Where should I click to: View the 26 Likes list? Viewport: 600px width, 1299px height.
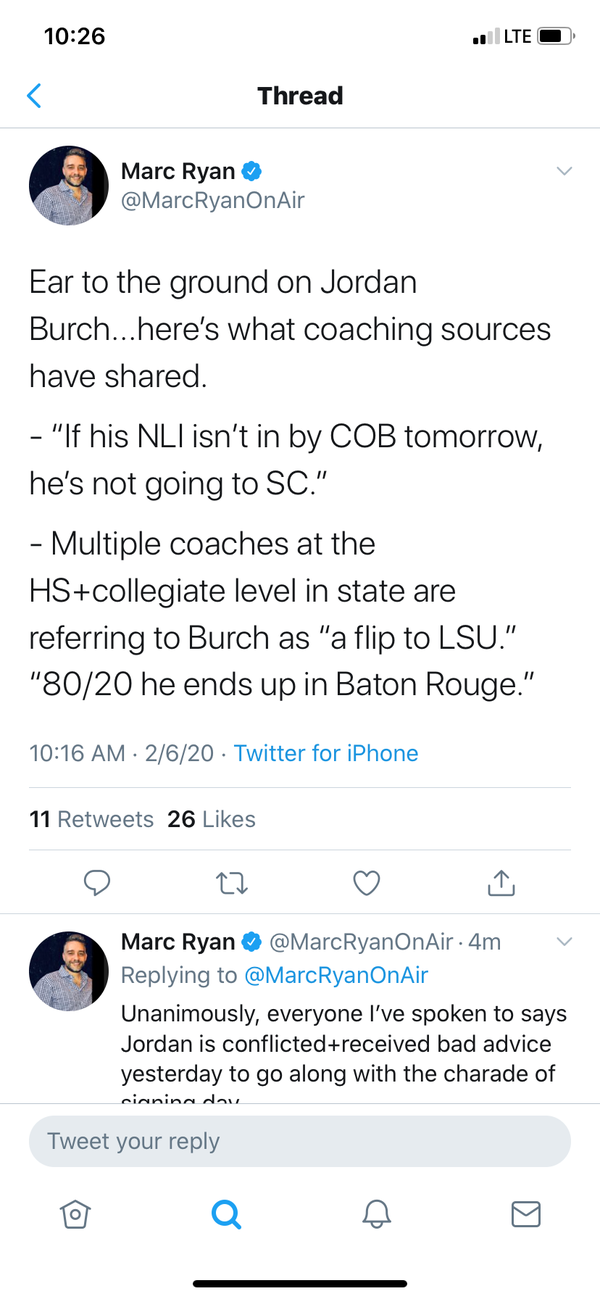[x=211, y=819]
